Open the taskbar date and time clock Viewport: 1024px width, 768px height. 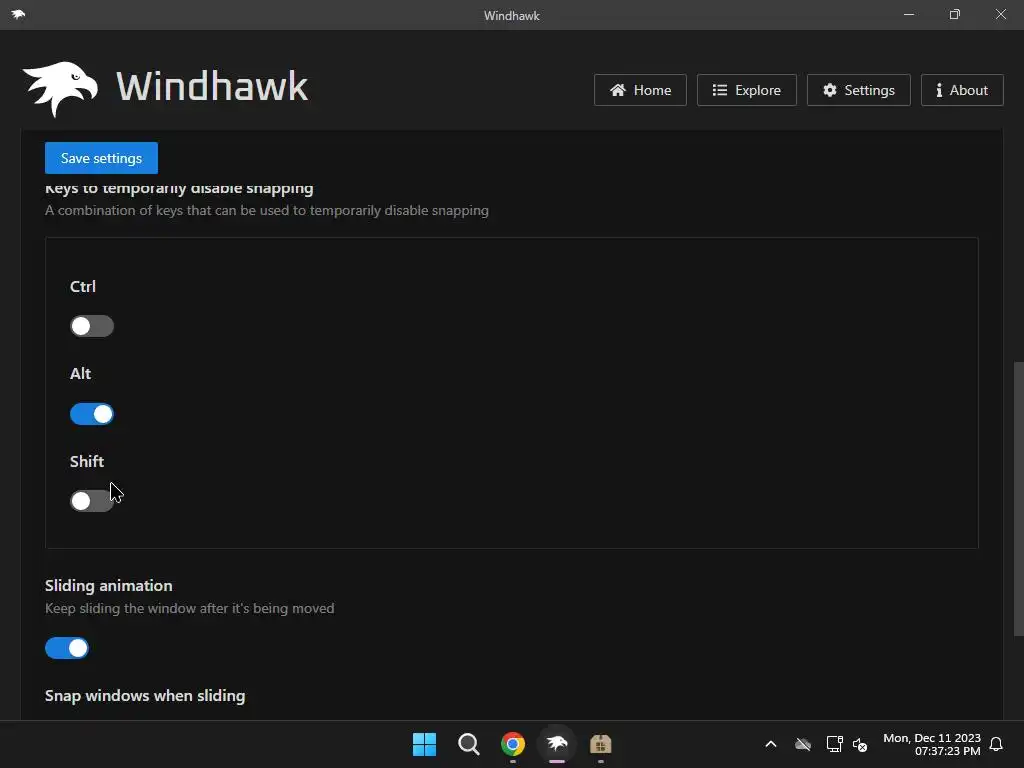pos(932,744)
